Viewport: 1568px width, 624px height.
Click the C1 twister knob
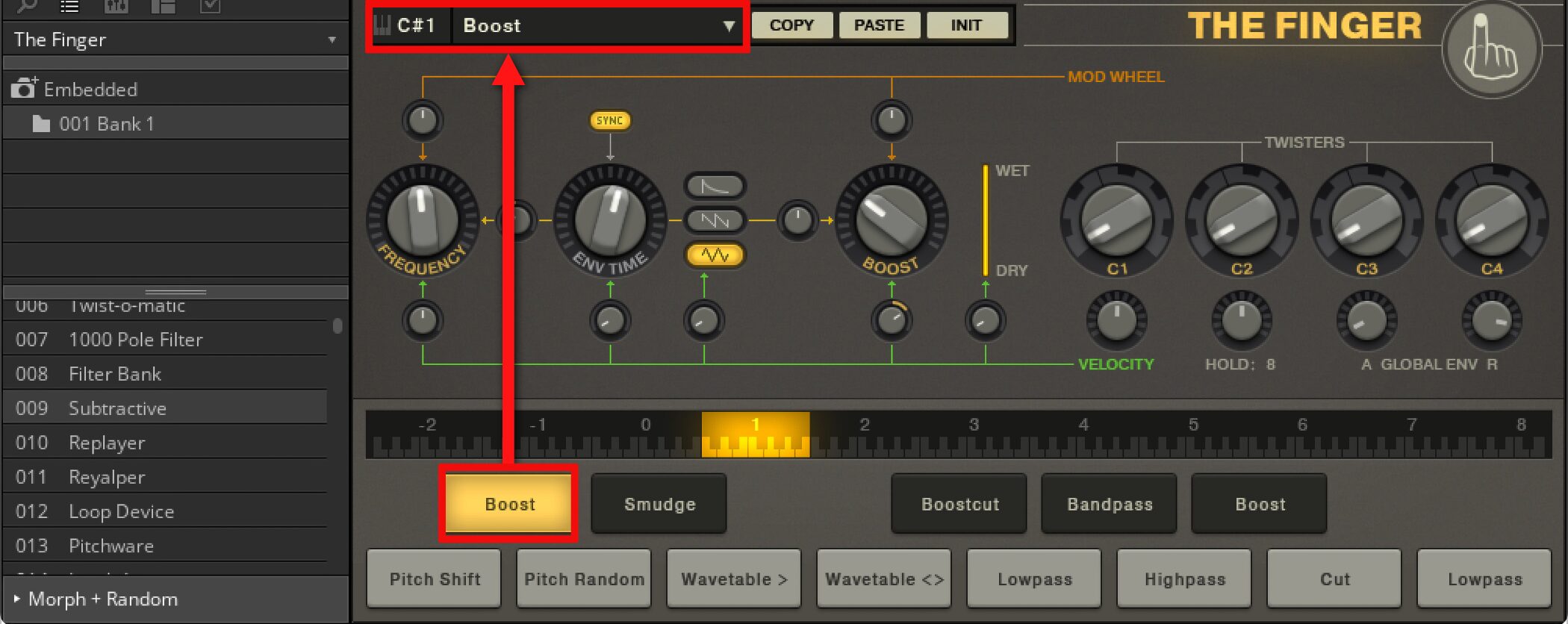1117,219
